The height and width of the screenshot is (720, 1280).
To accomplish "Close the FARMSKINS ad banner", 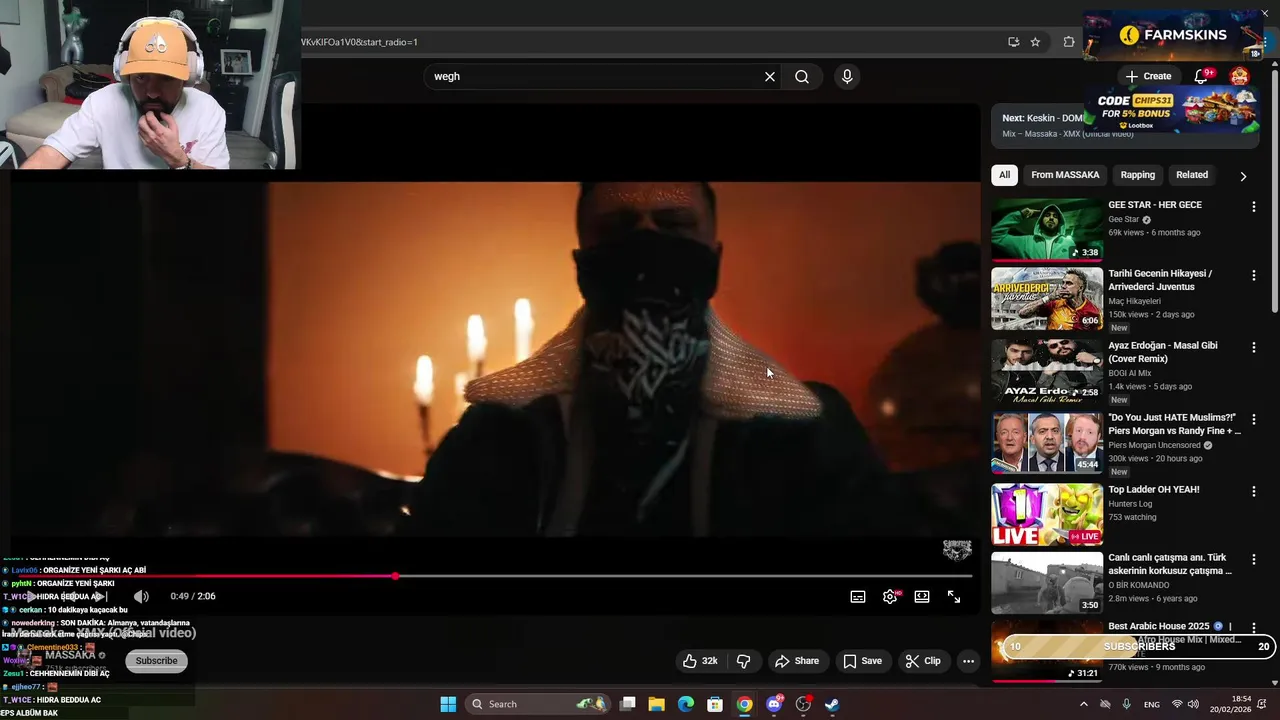I will point(1264,14).
